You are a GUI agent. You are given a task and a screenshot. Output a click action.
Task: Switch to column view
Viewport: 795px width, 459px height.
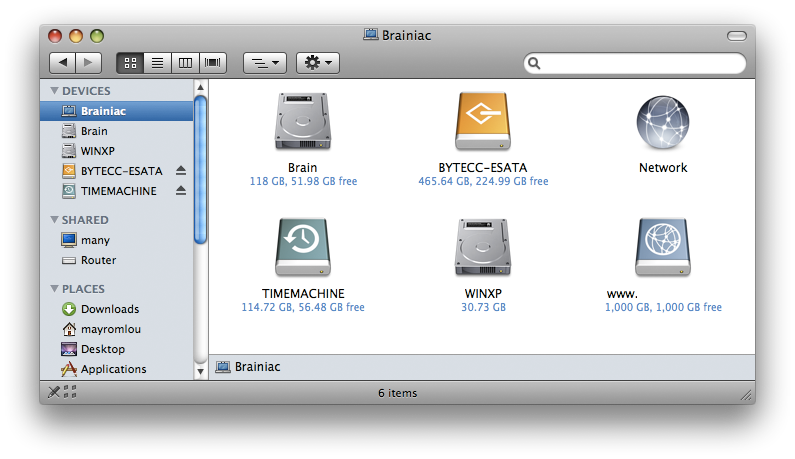pos(185,63)
